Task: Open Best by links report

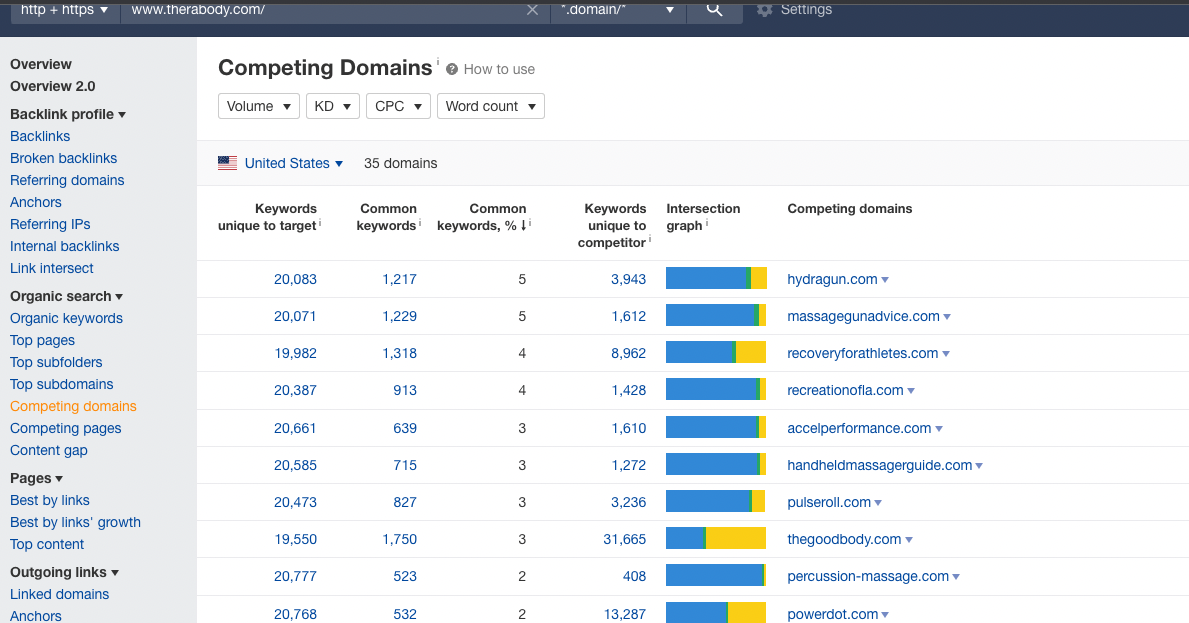Action: (x=49, y=500)
